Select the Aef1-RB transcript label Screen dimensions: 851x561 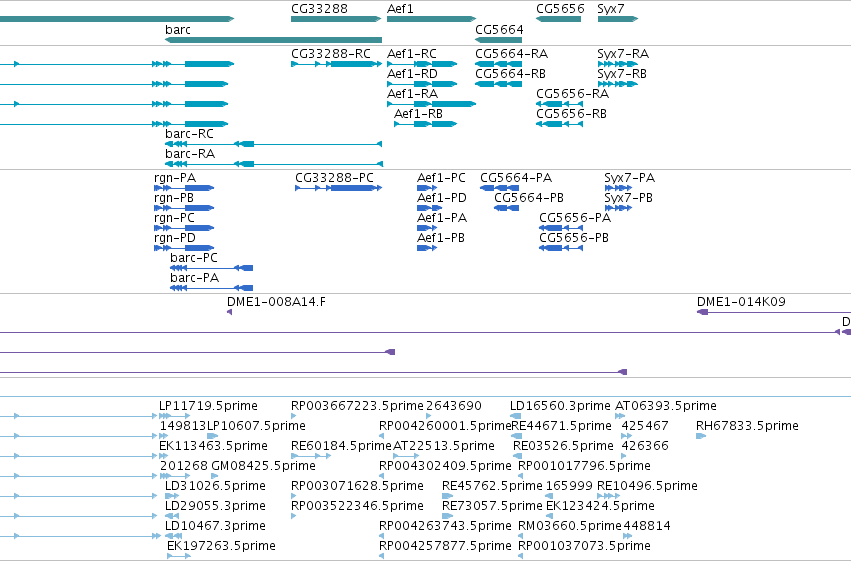[418, 114]
